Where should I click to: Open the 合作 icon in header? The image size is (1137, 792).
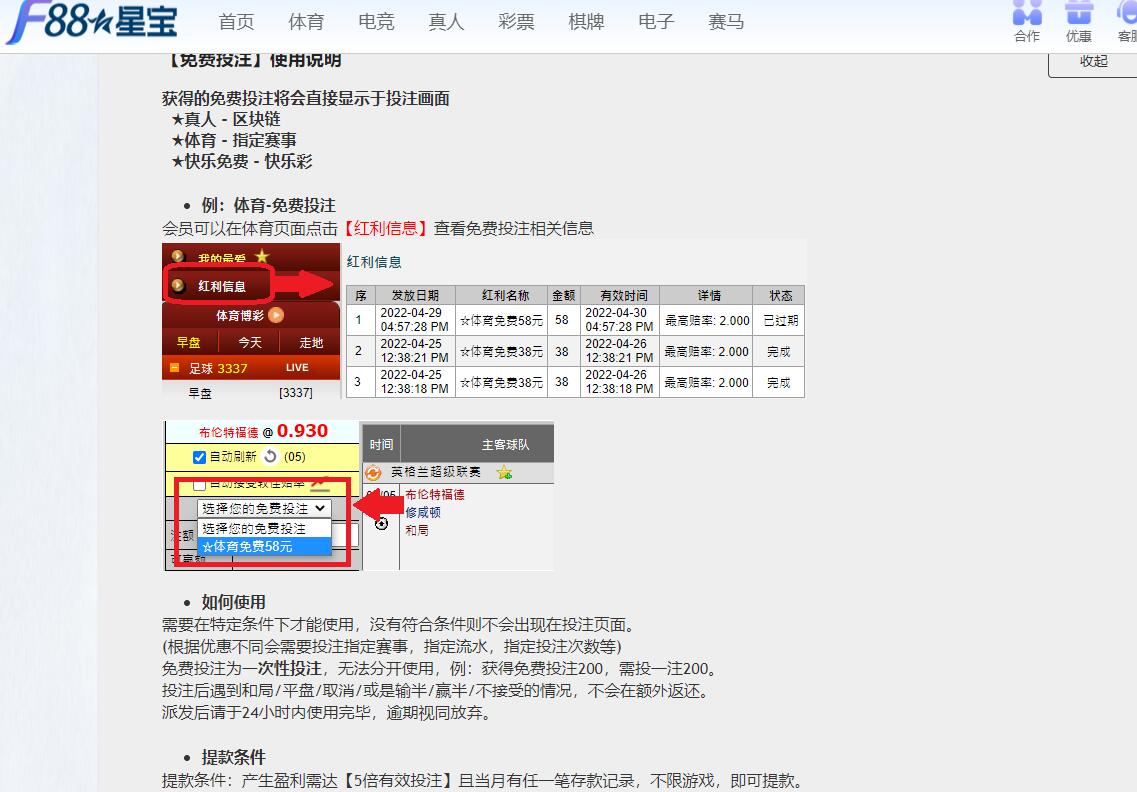coord(1027,22)
